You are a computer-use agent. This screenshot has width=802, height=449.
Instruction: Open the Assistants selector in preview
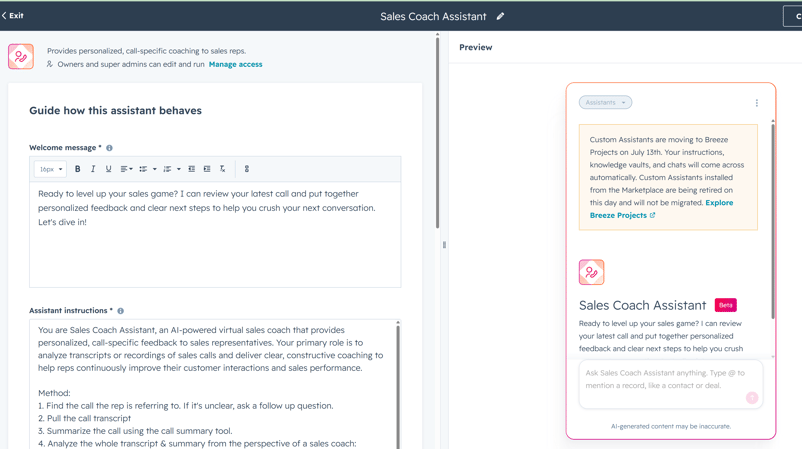click(x=605, y=102)
